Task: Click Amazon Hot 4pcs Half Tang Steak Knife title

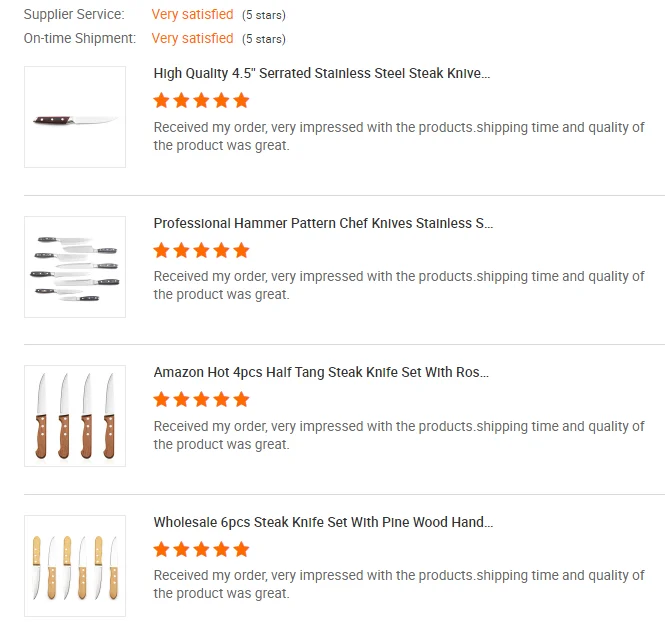Action: [x=321, y=372]
